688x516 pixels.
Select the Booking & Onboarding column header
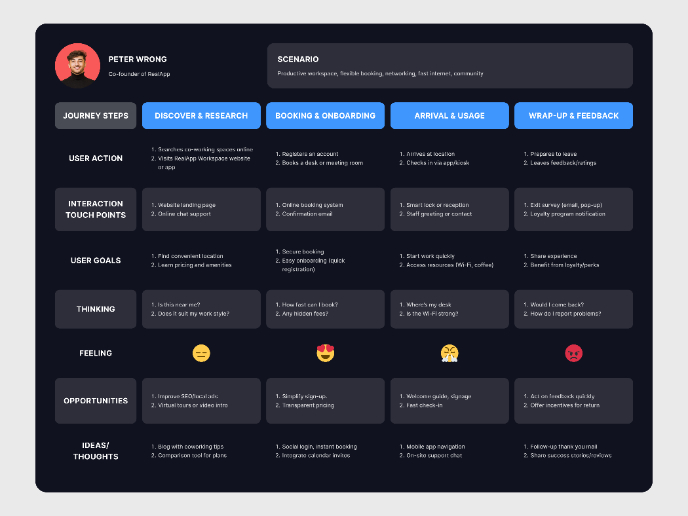(x=325, y=116)
